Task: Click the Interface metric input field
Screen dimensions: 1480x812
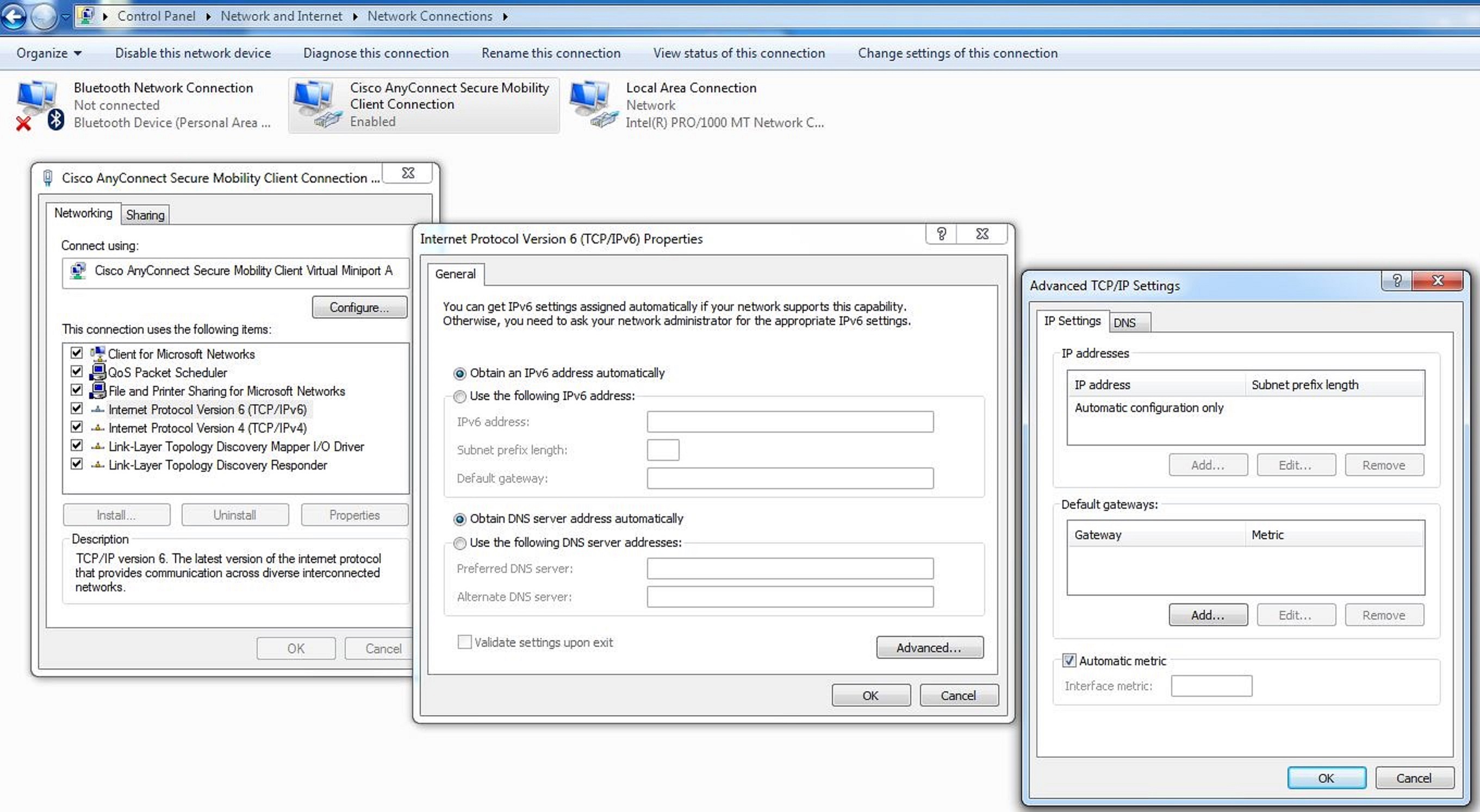Action: point(1211,686)
